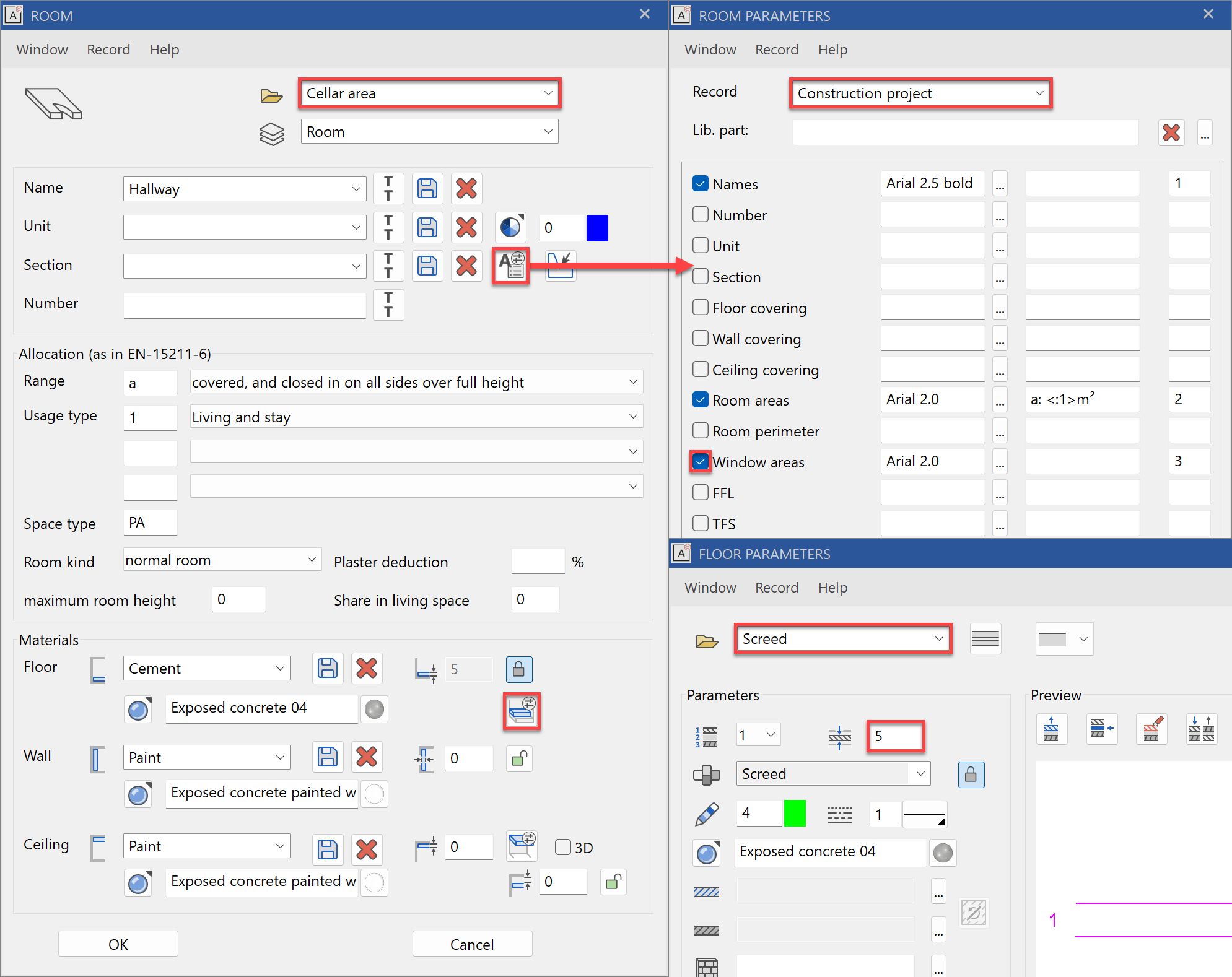Click the green pen color swatch
The image size is (1232, 977).
click(x=794, y=813)
